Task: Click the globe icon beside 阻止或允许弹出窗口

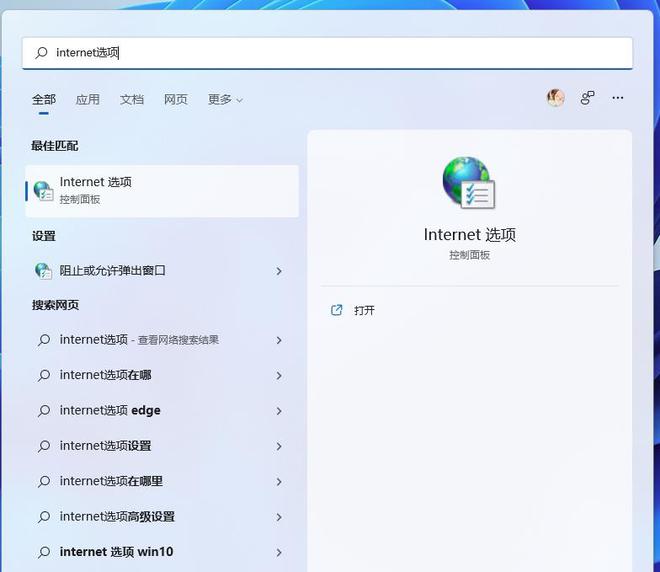Action: pyautogui.click(x=43, y=271)
